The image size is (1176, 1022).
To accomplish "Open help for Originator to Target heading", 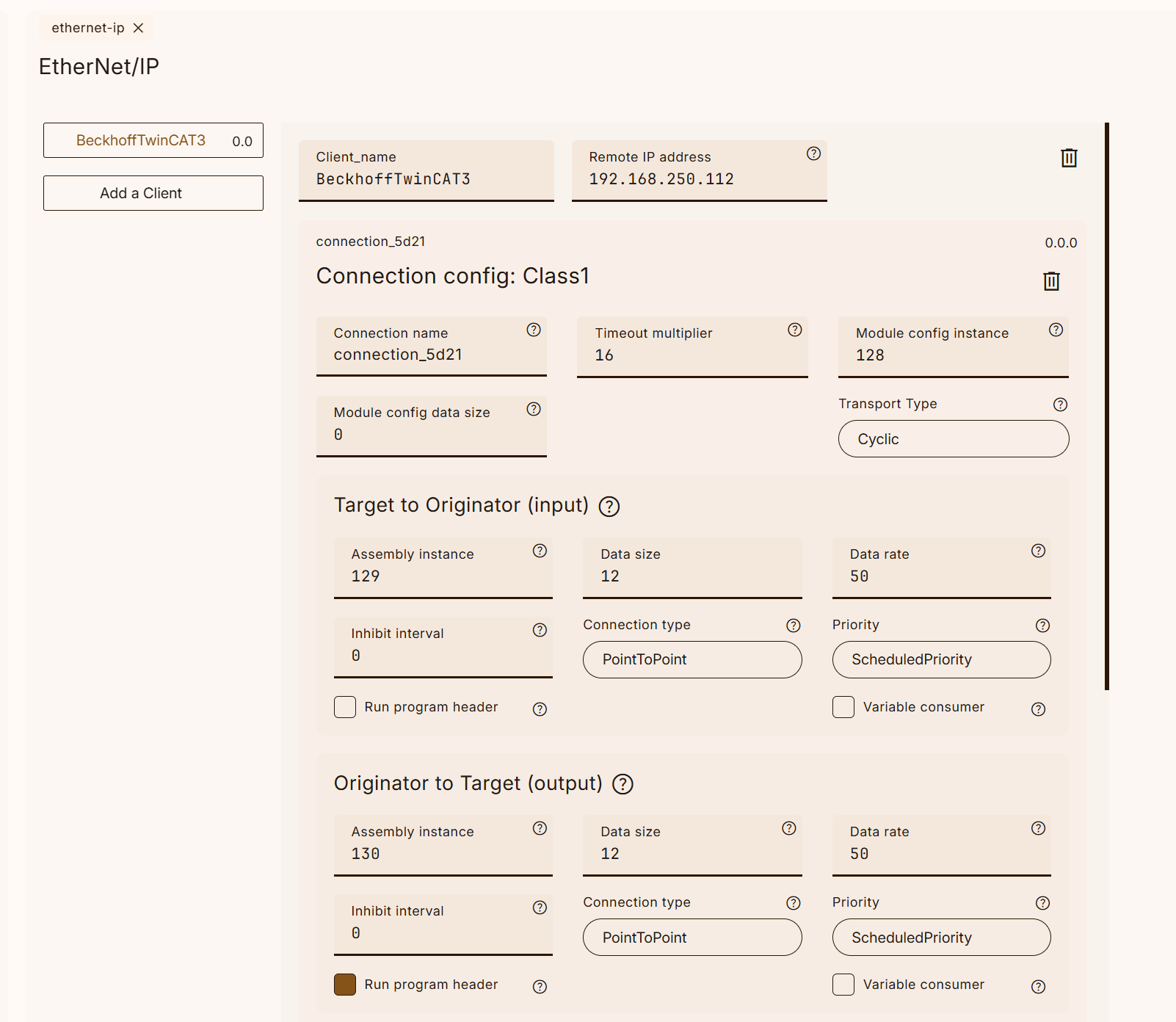I will pyautogui.click(x=623, y=784).
